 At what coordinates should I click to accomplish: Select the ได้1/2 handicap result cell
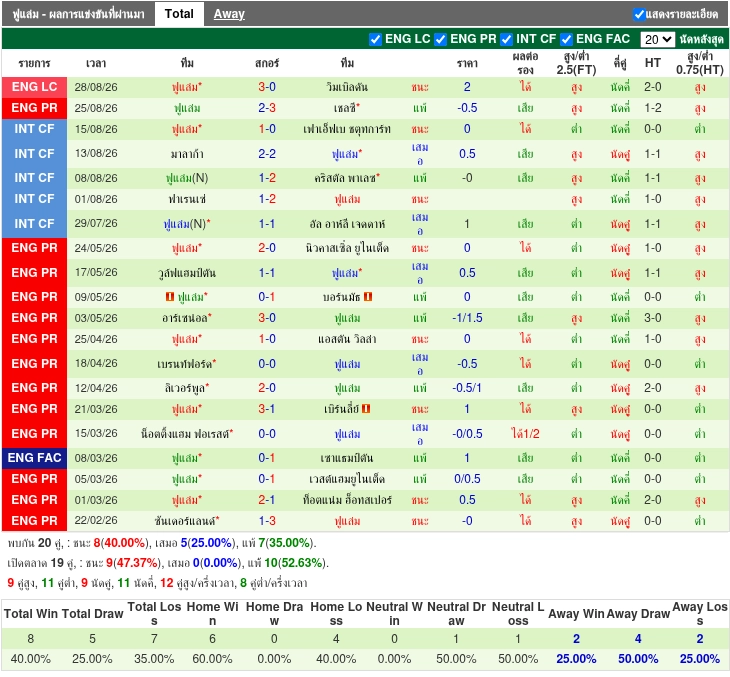point(525,434)
